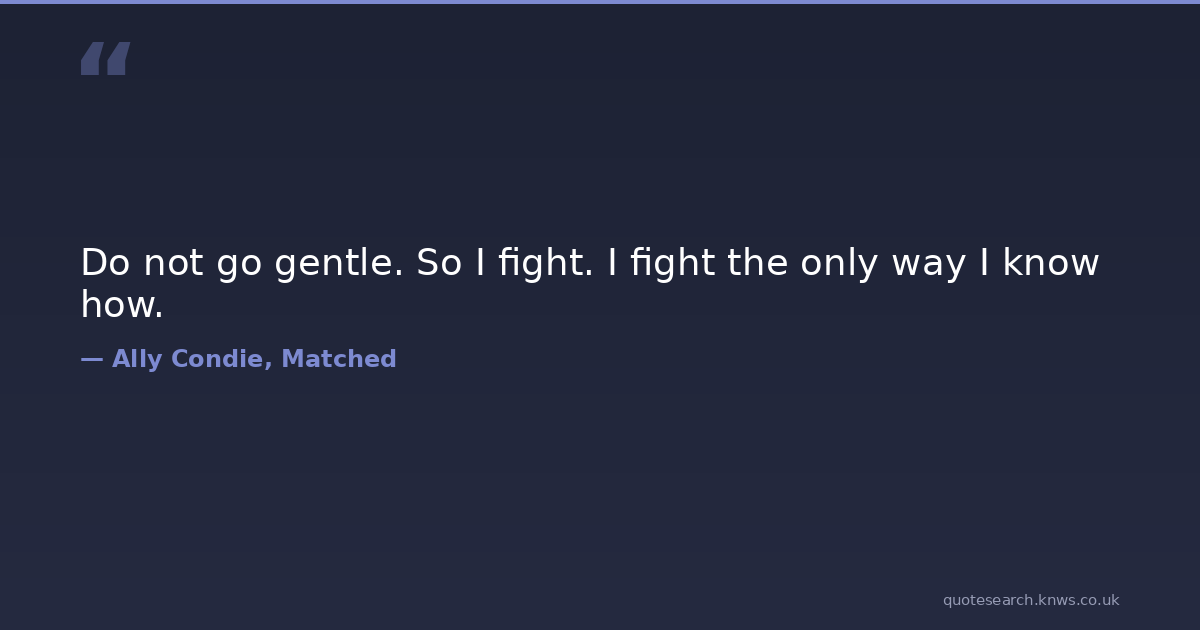Click the purple accent bar along the top
The height and width of the screenshot is (630, 1200).
point(600,2)
